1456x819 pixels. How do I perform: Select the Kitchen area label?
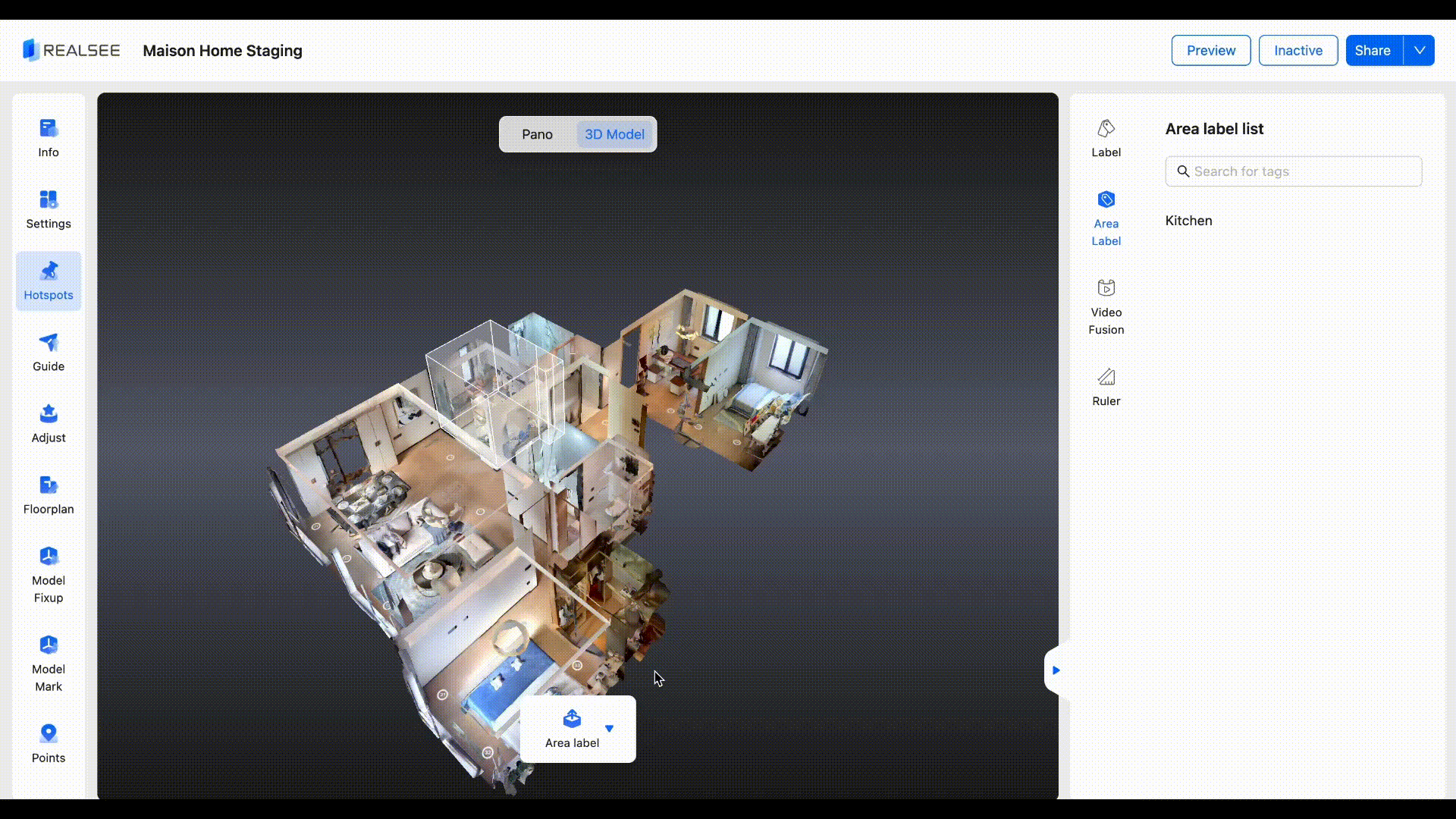pyautogui.click(x=1188, y=221)
